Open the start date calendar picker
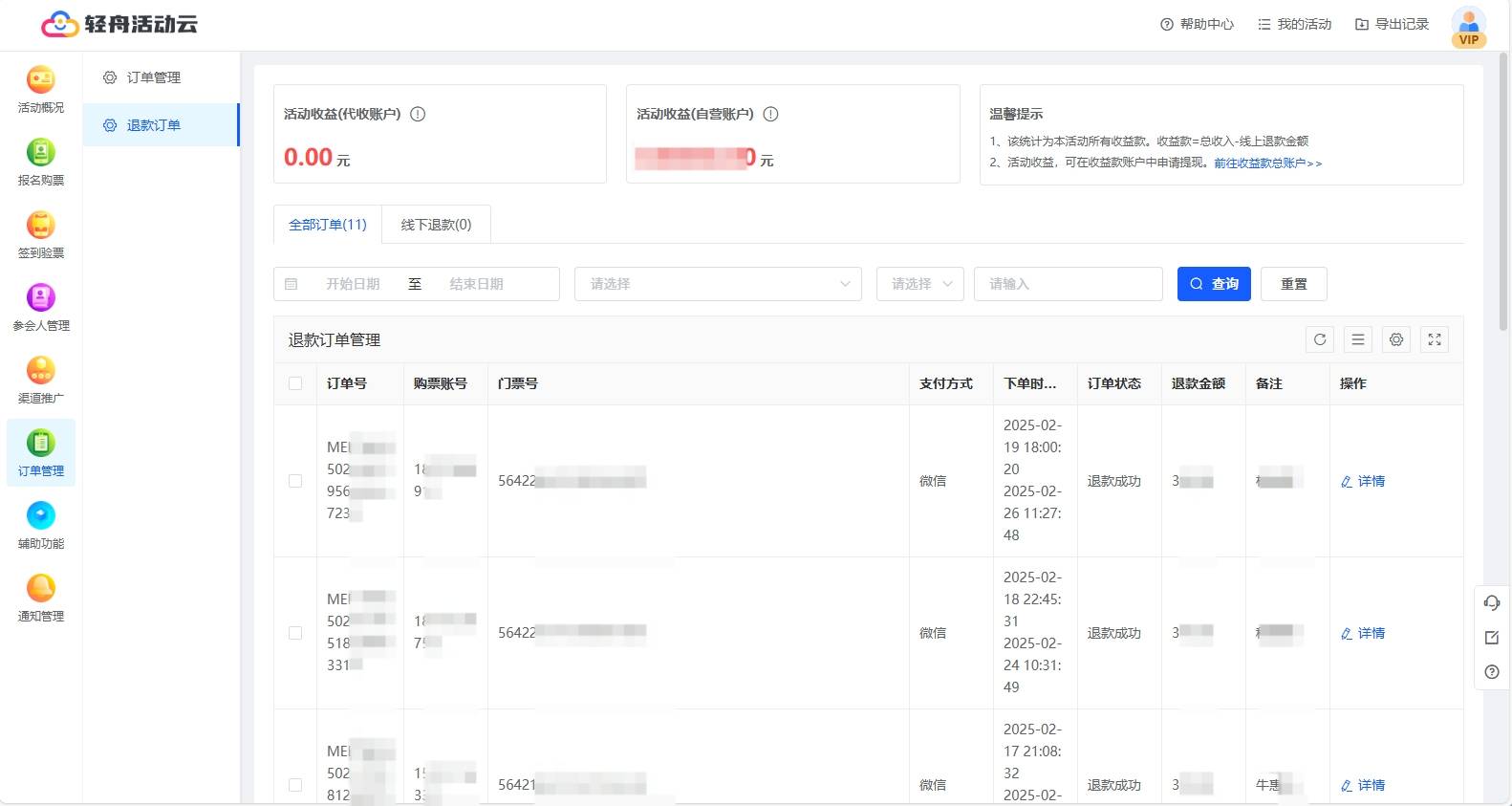This screenshot has height=806, width=1512. point(292,284)
